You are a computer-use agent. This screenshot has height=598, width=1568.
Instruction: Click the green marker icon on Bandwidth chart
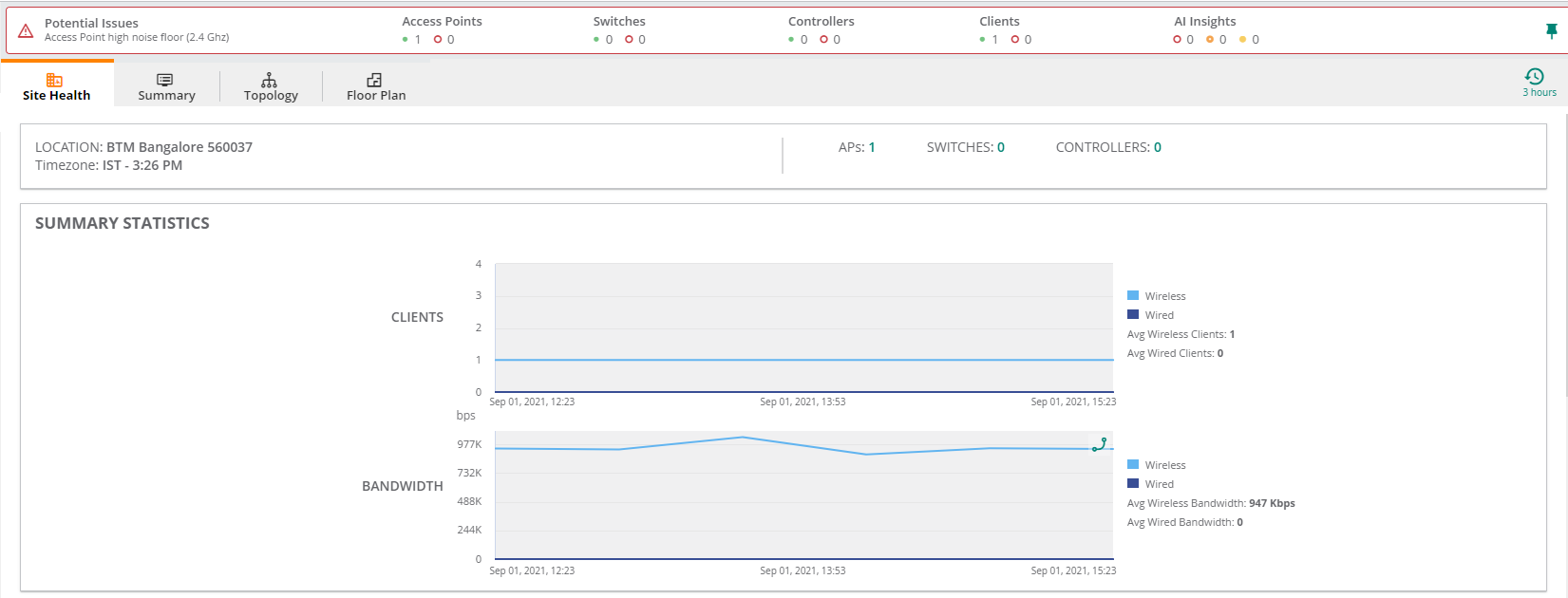pos(1100,444)
